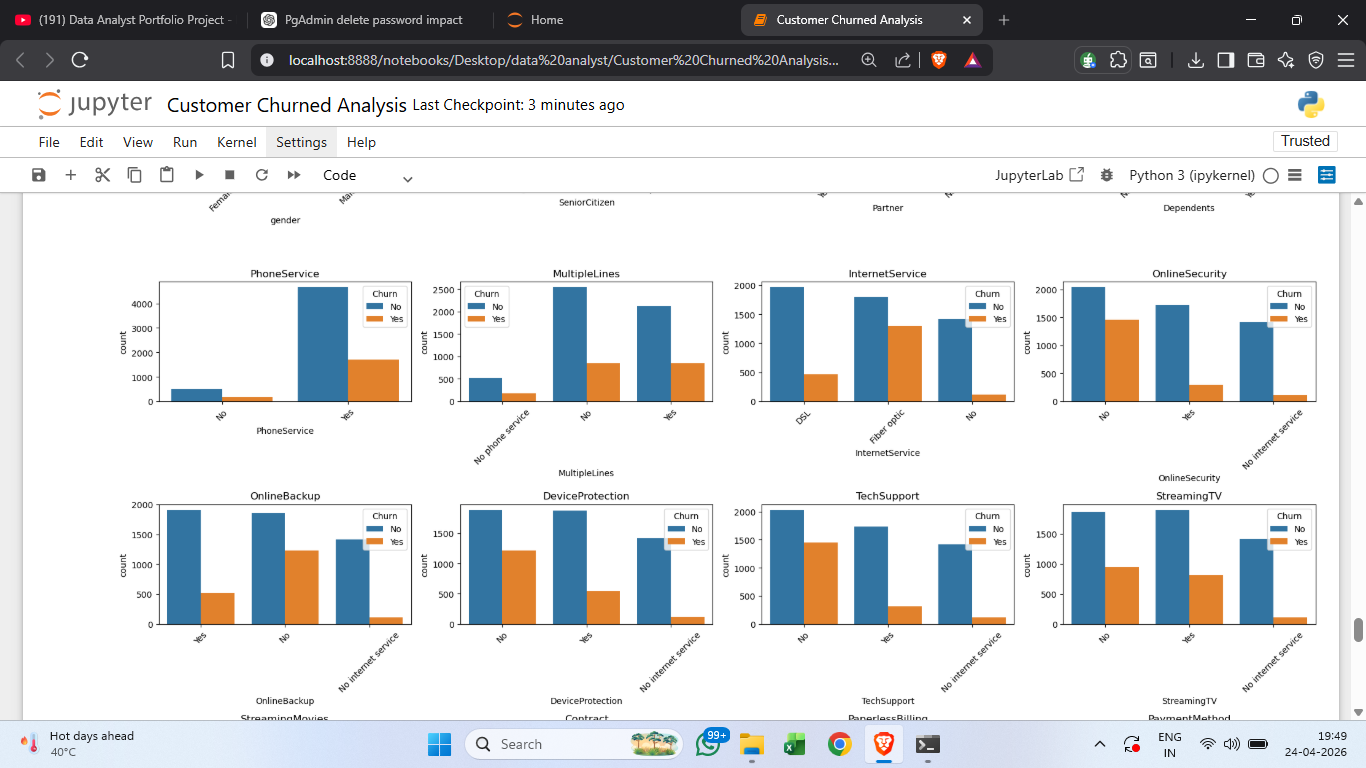Open the weather widget Hot days ahead
1366x768 pixels.
[78, 744]
